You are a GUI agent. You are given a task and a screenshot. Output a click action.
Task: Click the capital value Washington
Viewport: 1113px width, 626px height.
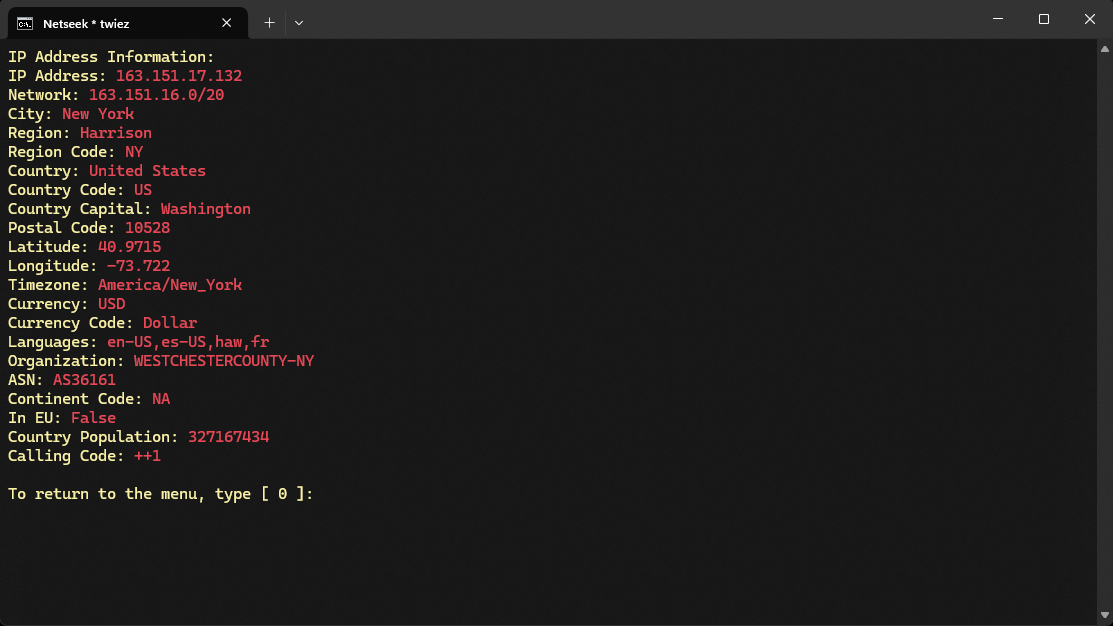click(x=206, y=209)
